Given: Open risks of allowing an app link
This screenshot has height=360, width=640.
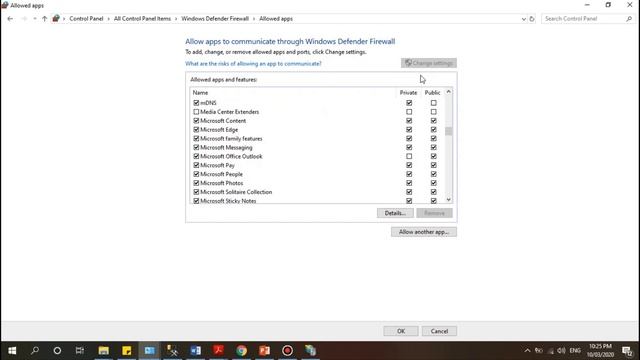Looking at the screenshot, I should point(253,64).
